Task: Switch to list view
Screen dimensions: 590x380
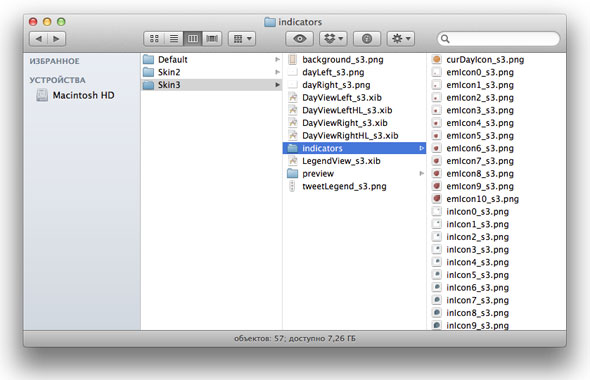Action: pyautogui.click(x=174, y=39)
